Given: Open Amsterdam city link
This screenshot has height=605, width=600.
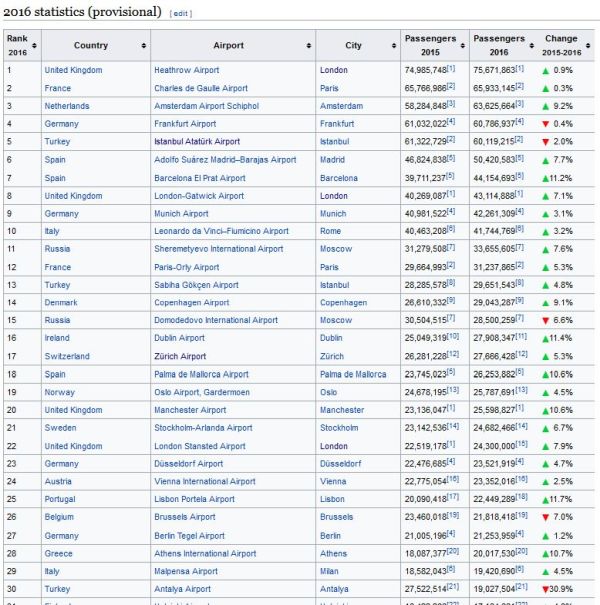Looking at the screenshot, I should coord(341,106).
